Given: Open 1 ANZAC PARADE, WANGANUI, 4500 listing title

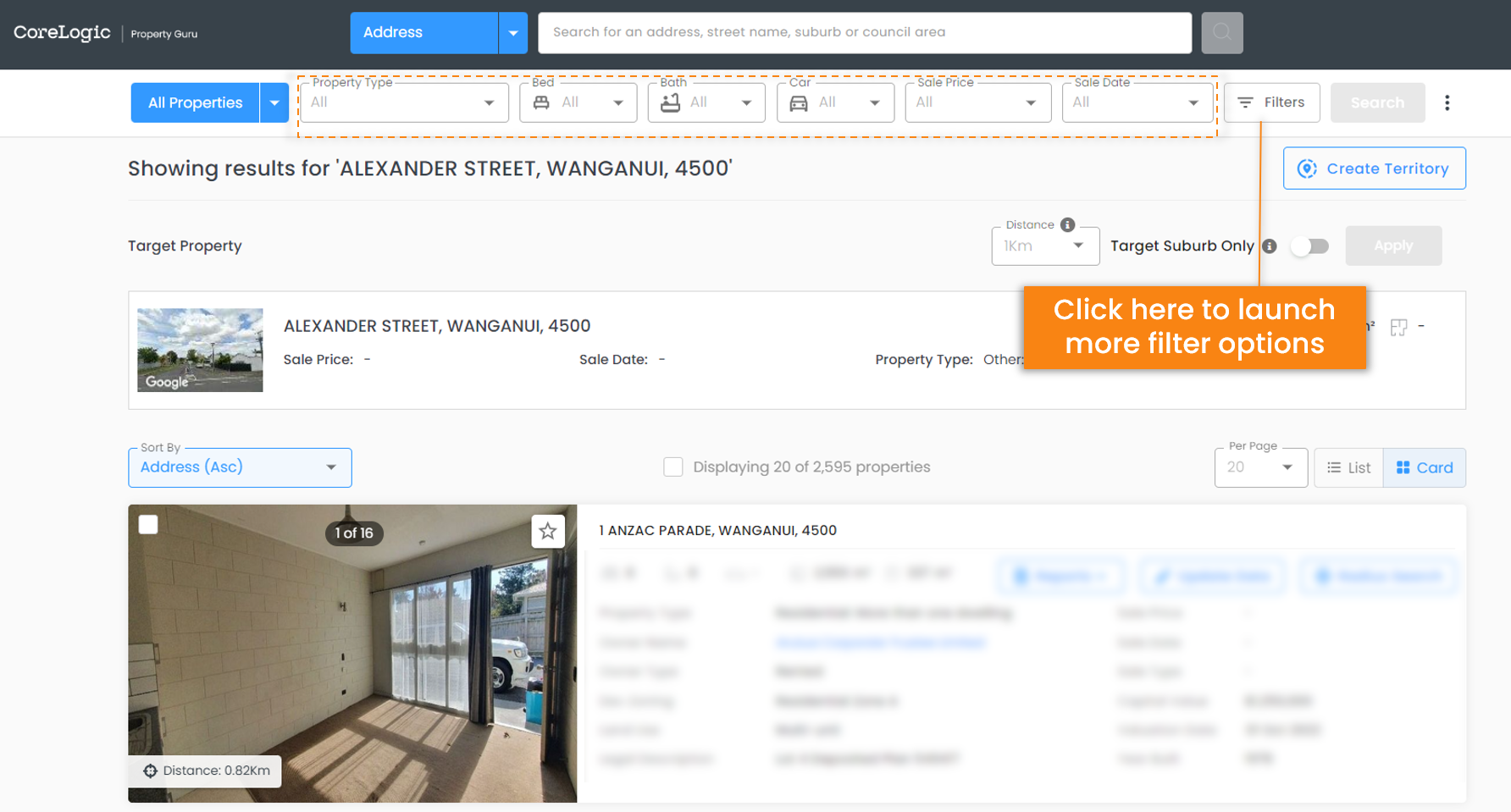Looking at the screenshot, I should click(717, 531).
